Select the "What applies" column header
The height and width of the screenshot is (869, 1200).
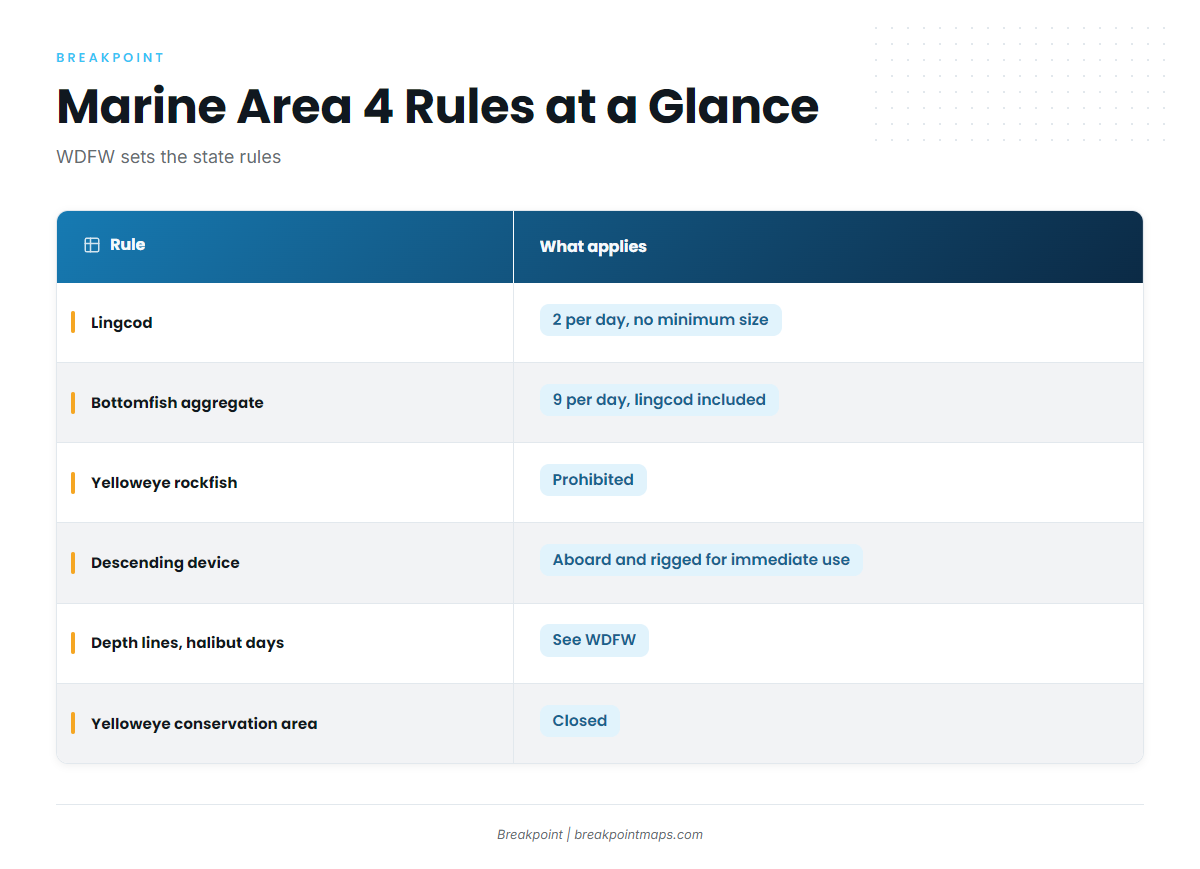(828, 246)
